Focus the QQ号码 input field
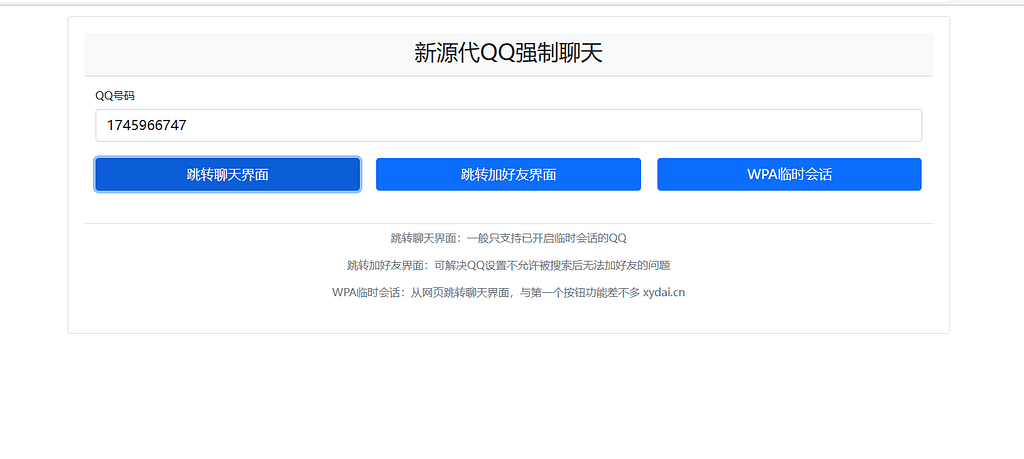The width and height of the screenshot is (1024, 459). click(508, 125)
